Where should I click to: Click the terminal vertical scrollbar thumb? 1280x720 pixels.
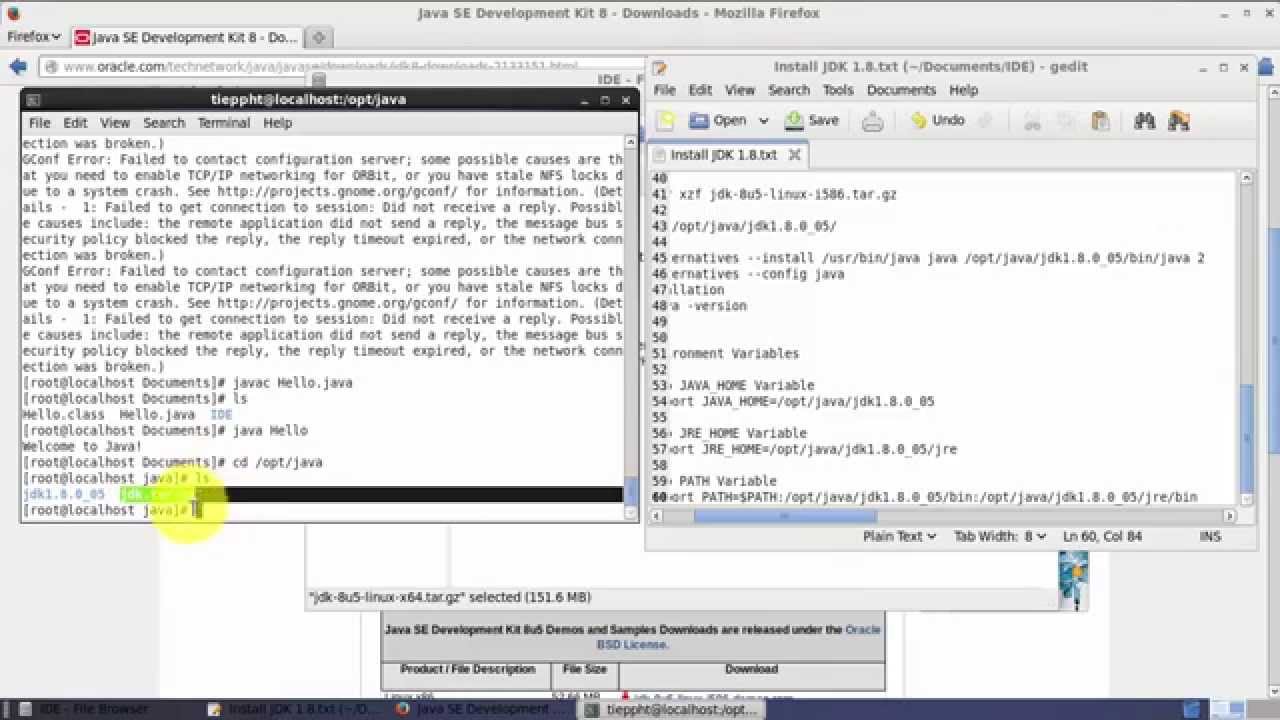[x=631, y=491]
